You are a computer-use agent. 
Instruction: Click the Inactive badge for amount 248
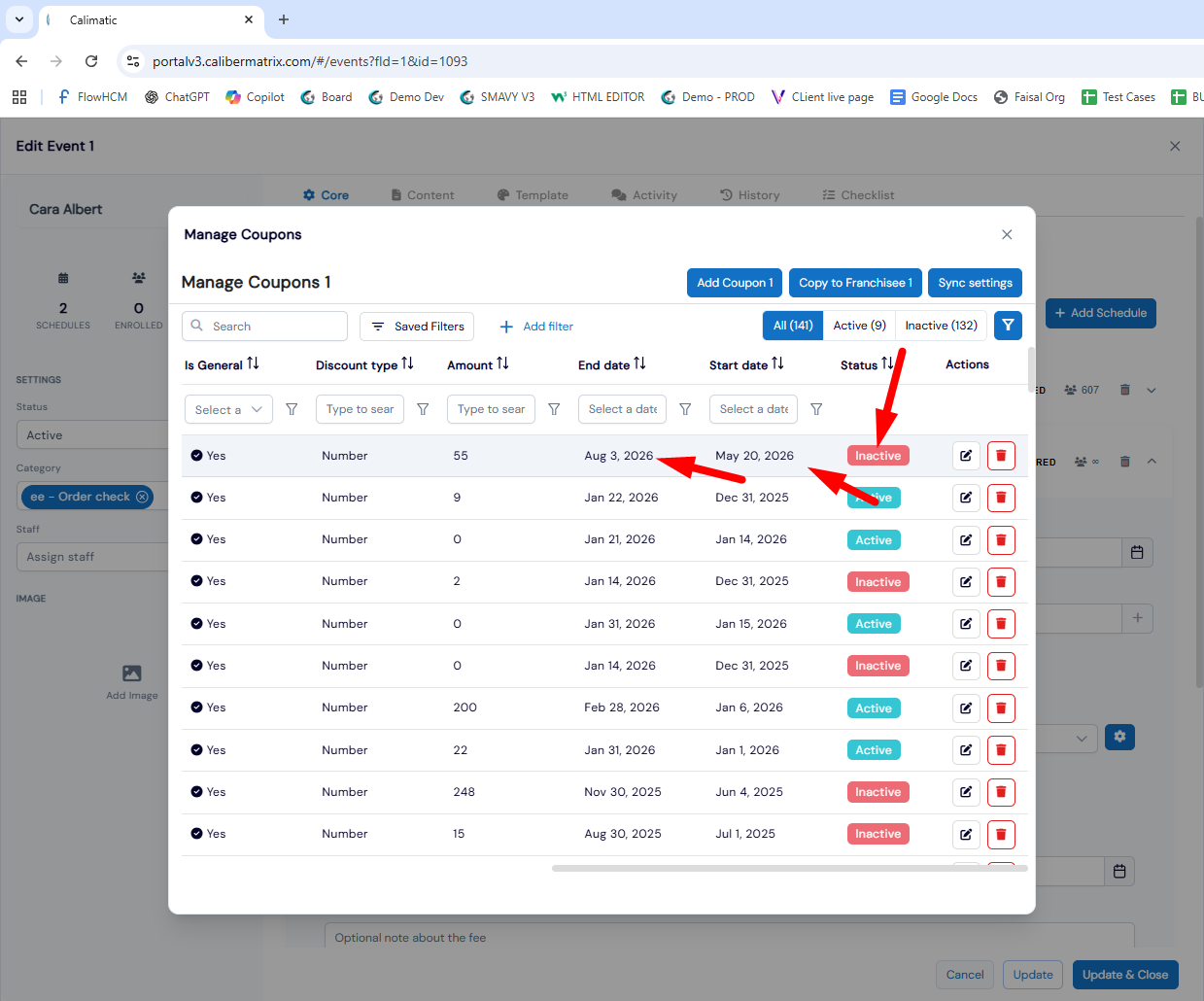point(877,792)
